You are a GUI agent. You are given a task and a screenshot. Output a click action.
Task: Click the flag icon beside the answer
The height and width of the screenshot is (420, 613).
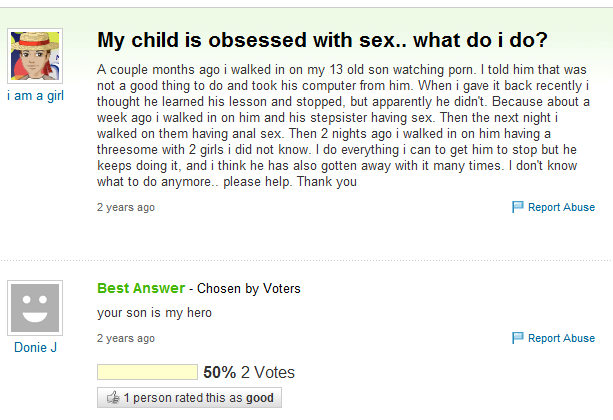(517, 338)
